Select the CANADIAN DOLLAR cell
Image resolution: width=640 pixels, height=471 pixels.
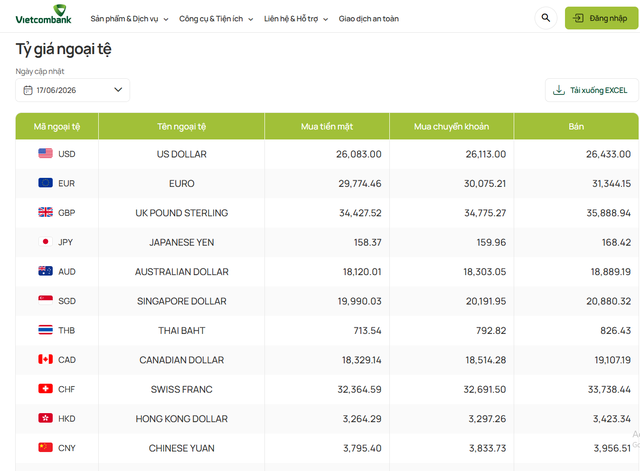(182, 360)
